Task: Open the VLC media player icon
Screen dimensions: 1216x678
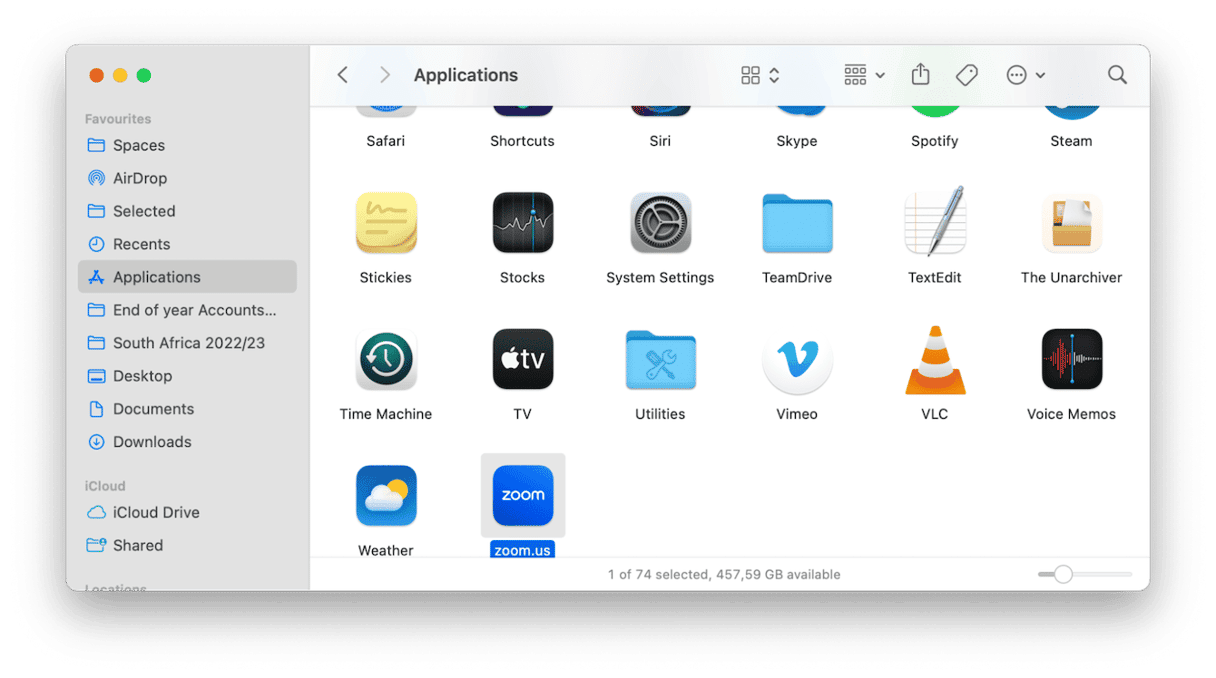Action: tap(934, 360)
